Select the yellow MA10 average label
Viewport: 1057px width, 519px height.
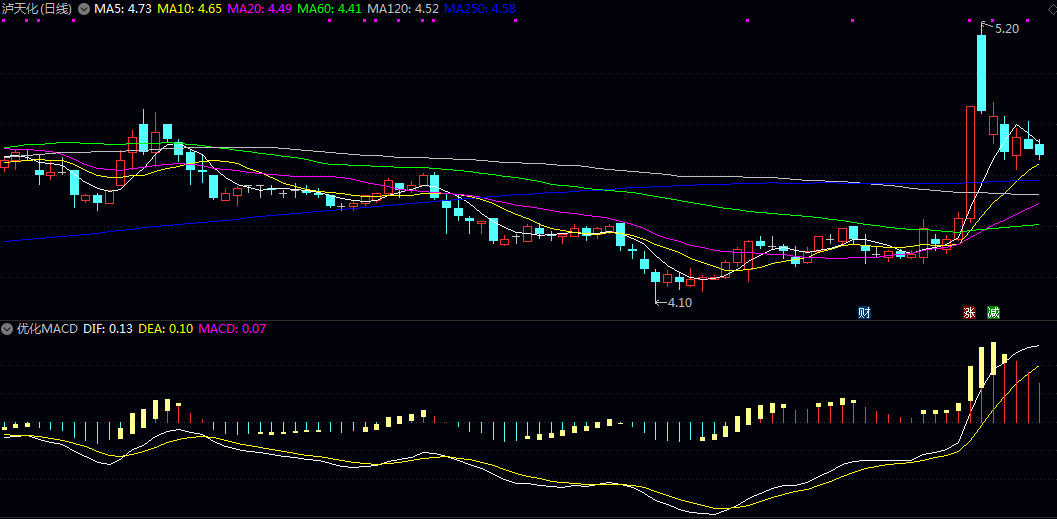191,9
